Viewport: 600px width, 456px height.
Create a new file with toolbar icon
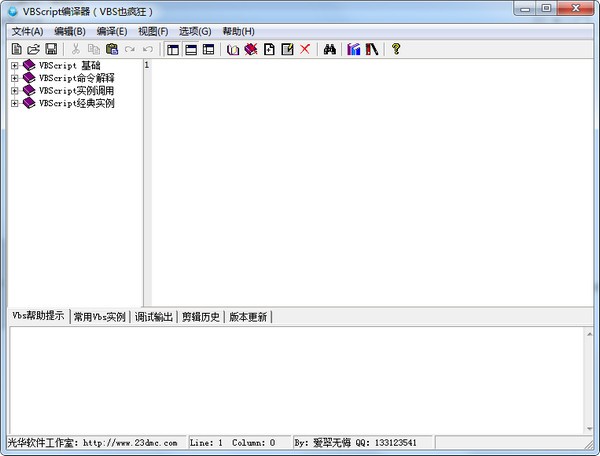[x=16, y=49]
